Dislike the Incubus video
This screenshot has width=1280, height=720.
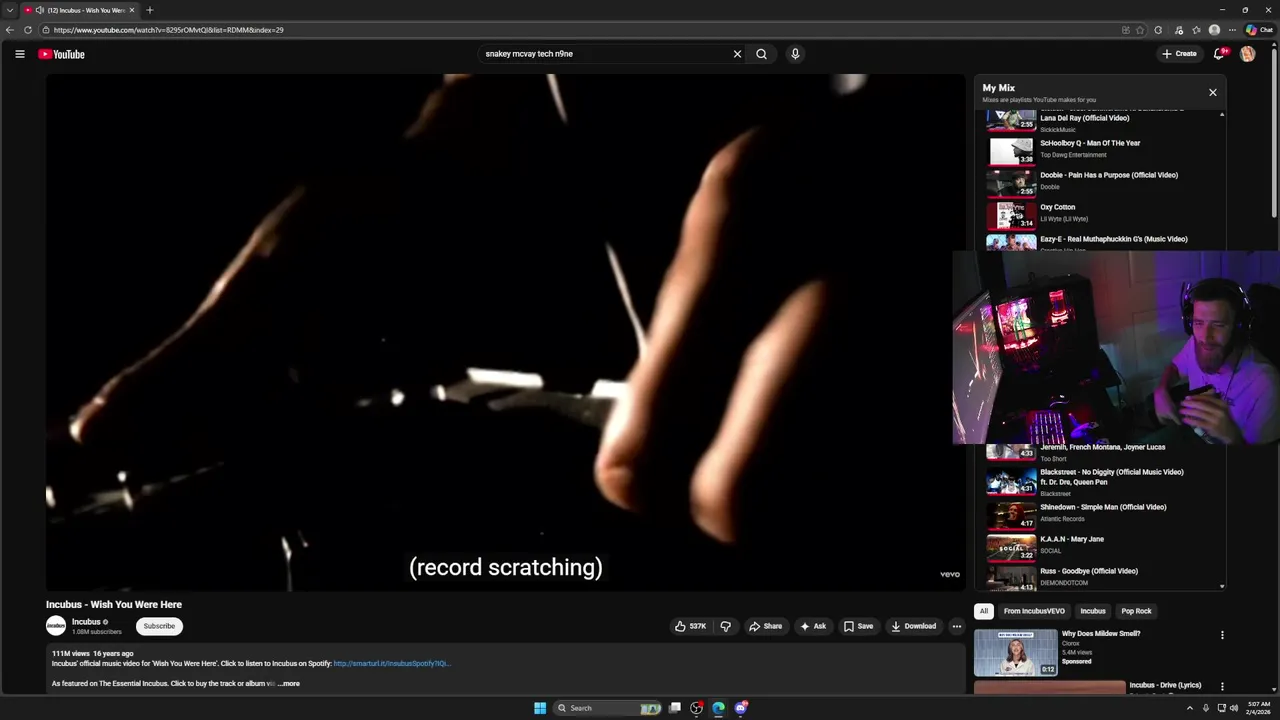tap(726, 626)
